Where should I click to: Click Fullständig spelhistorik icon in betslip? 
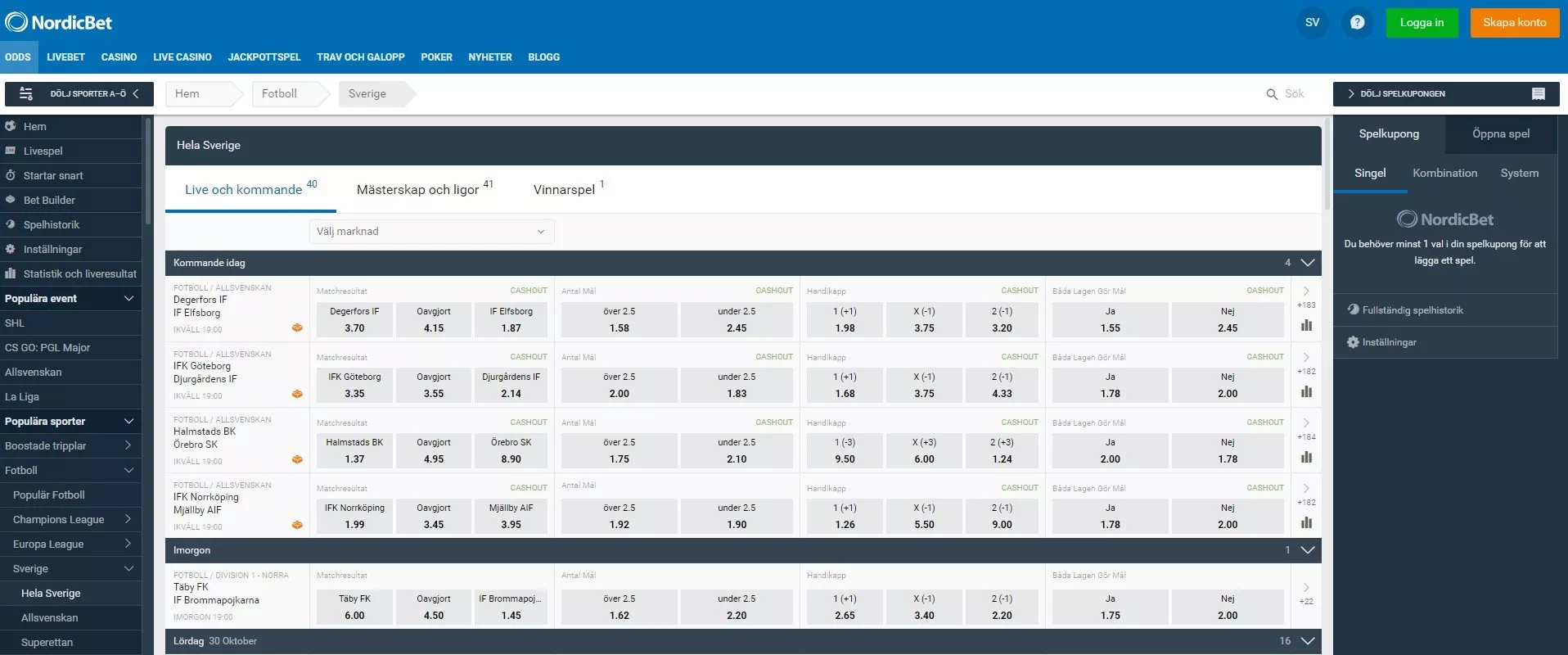1353,309
